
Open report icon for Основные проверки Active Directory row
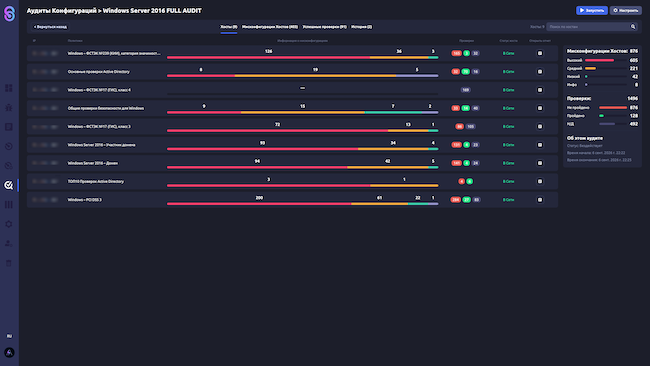(x=540, y=72)
